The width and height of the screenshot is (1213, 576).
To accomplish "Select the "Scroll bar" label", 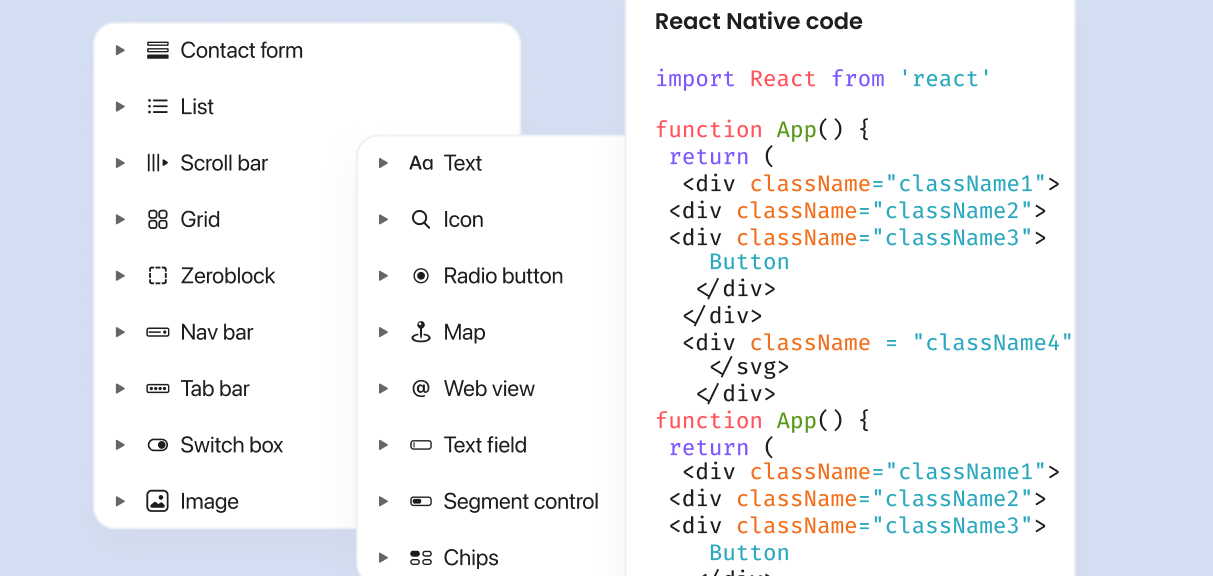I will (x=224, y=163).
